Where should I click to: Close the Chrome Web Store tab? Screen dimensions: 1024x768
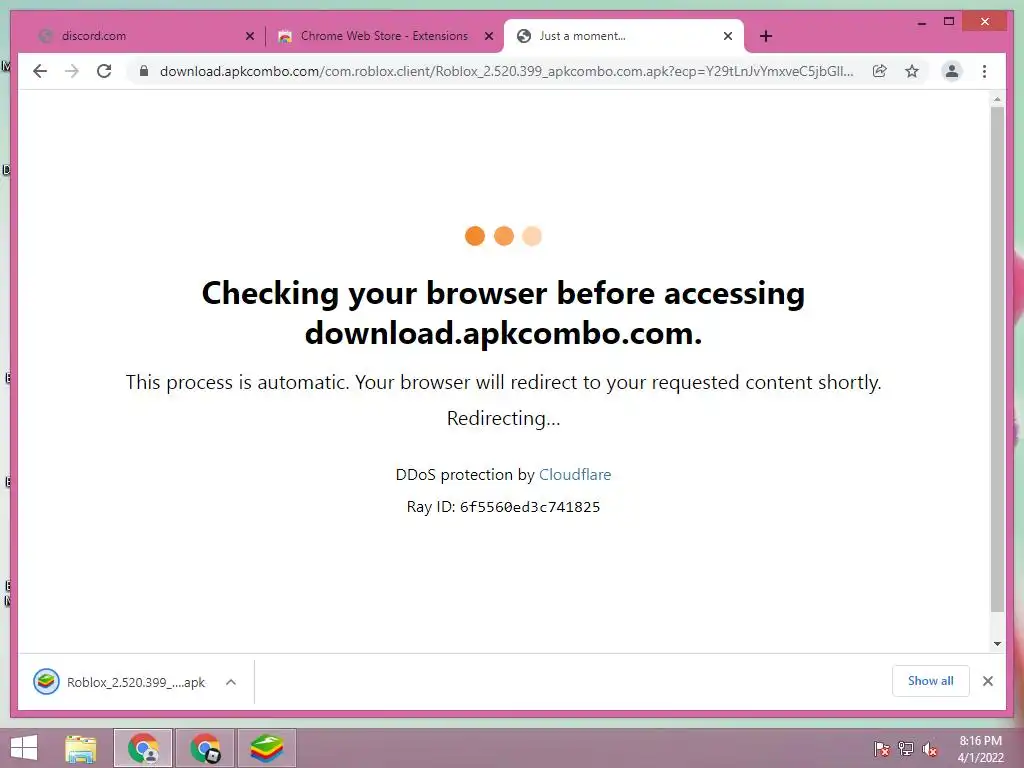click(x=488, y=36)
